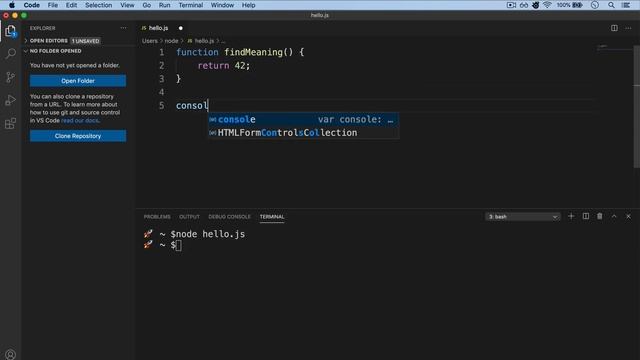The image size is (640, 360).
Task: Click the Clone Repository button
Action: click(x=78, y=136)
